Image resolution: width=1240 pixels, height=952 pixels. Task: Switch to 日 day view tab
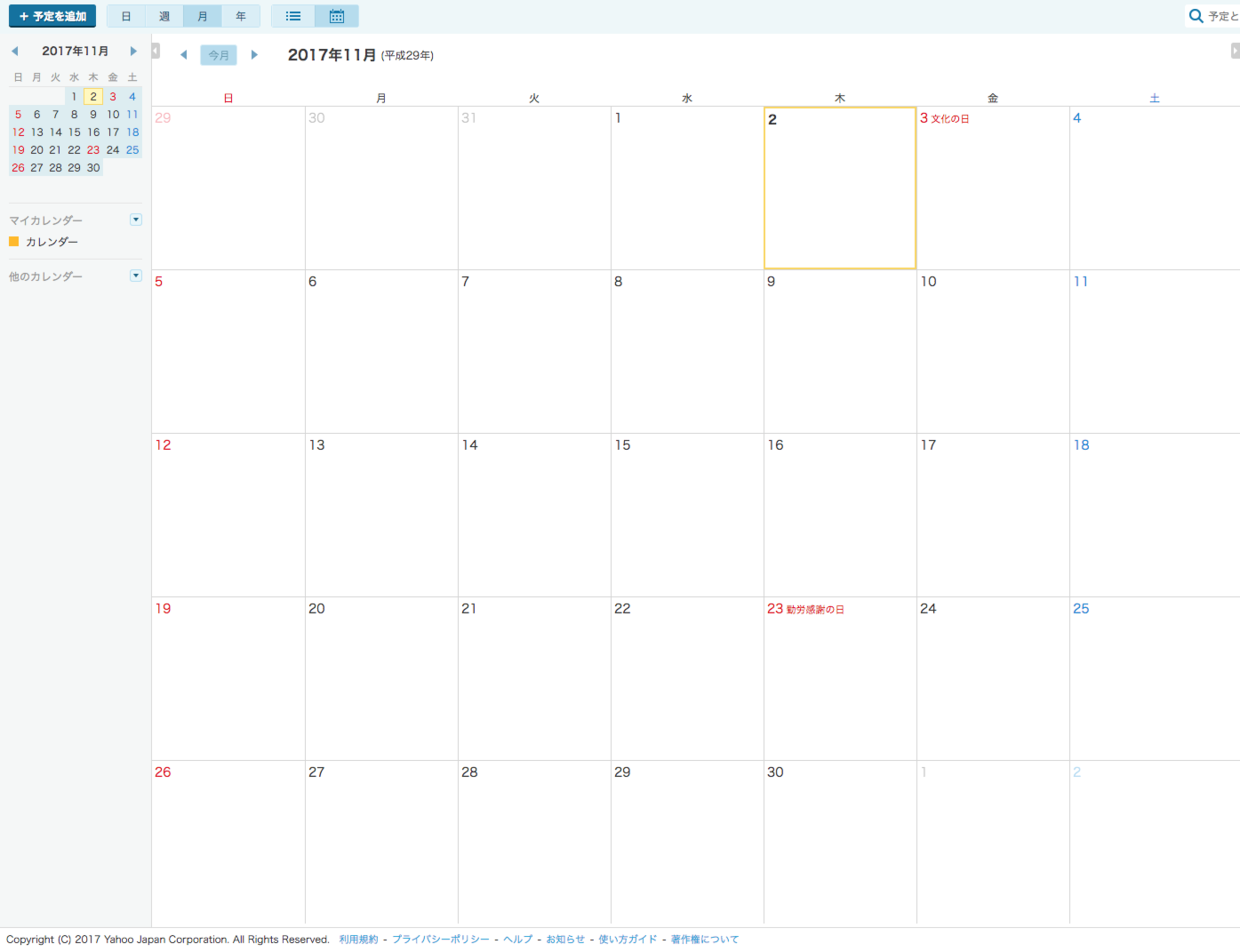[126, 16]
